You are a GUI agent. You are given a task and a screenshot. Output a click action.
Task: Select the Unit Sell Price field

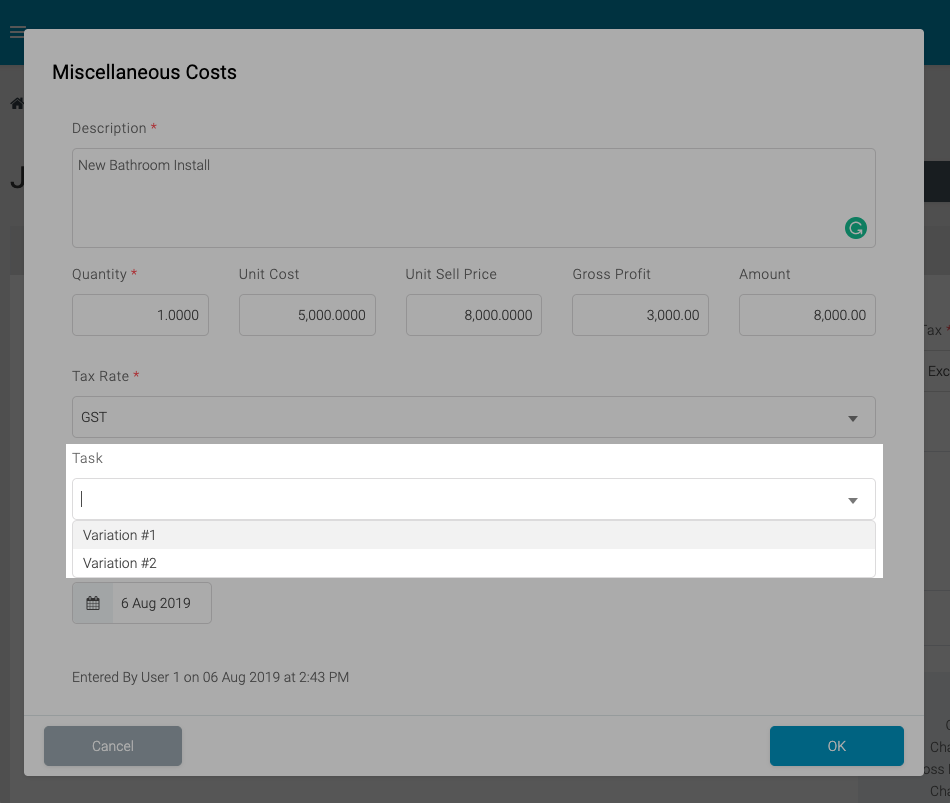click(473, 315)
